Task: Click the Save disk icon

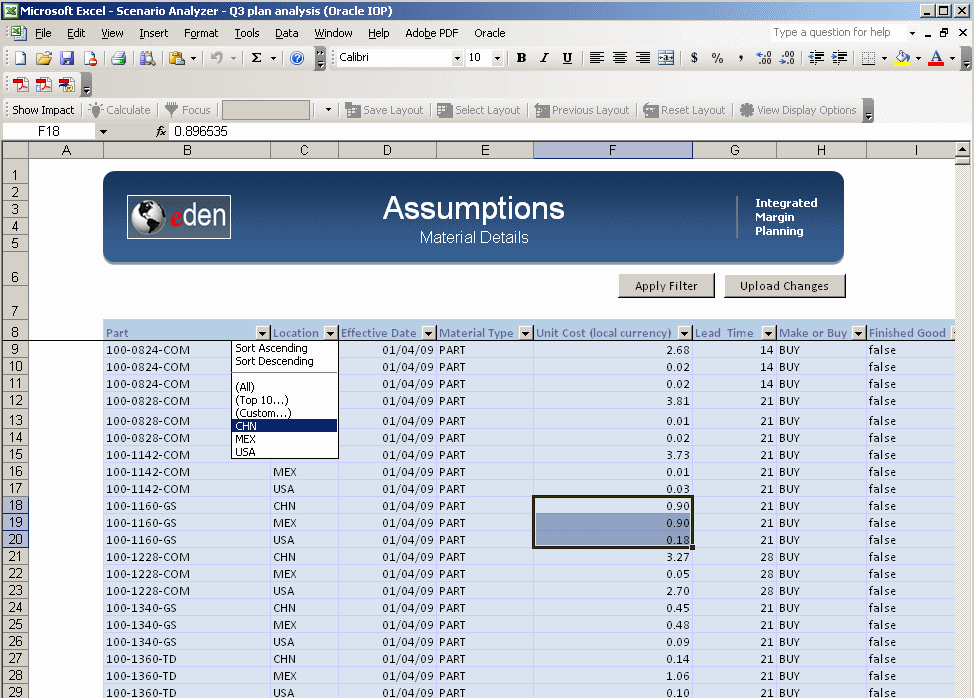Action: pyautogui.click(x=67, y=58)
